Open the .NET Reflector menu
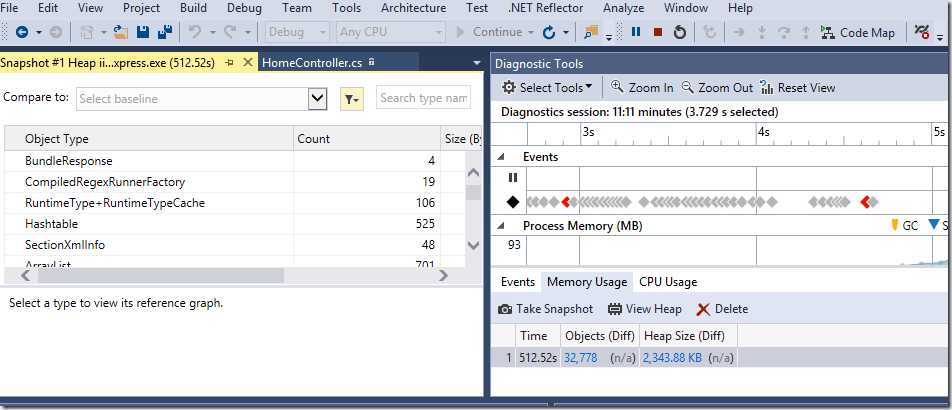The height and width of the screenshot is (410, 952). 545,8
